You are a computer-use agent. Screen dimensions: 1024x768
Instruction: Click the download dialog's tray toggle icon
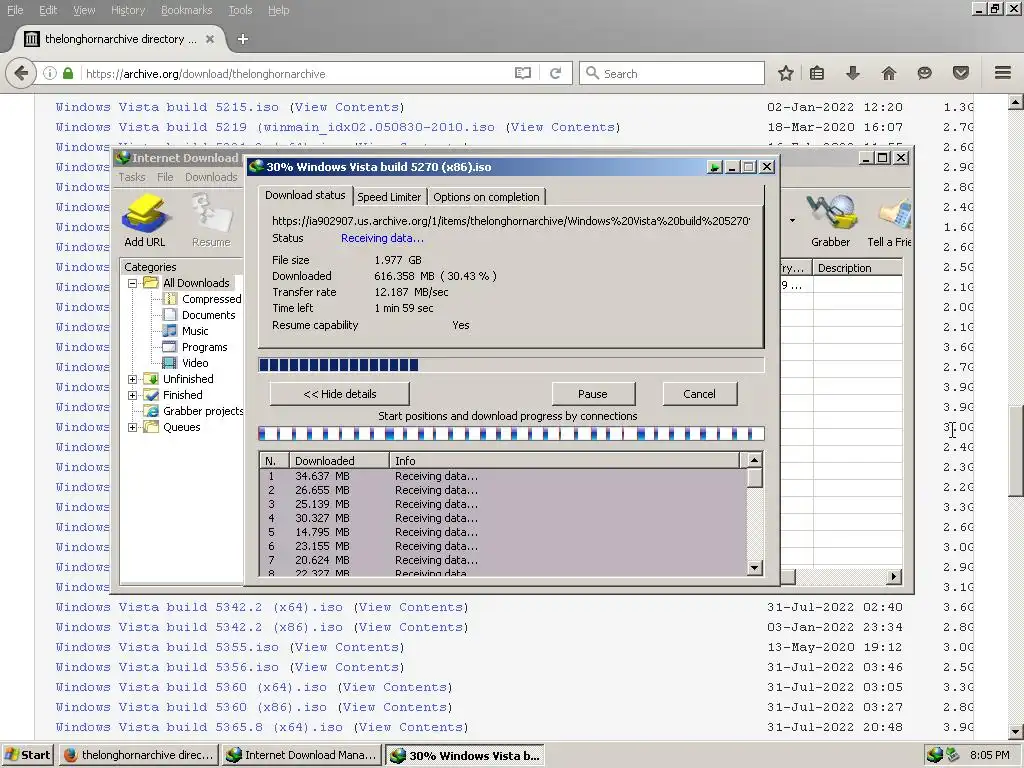pyautogui.click(x=714, y=167)
